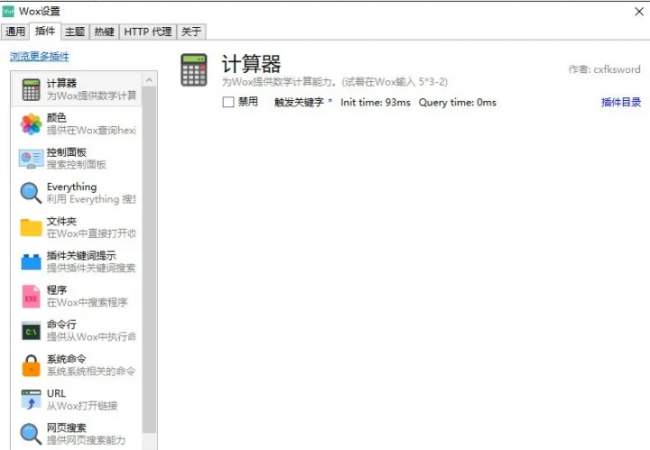Click the Query time: 0ms text
The width and height of the screenshot is (650, 450).
tap(457, 102)
